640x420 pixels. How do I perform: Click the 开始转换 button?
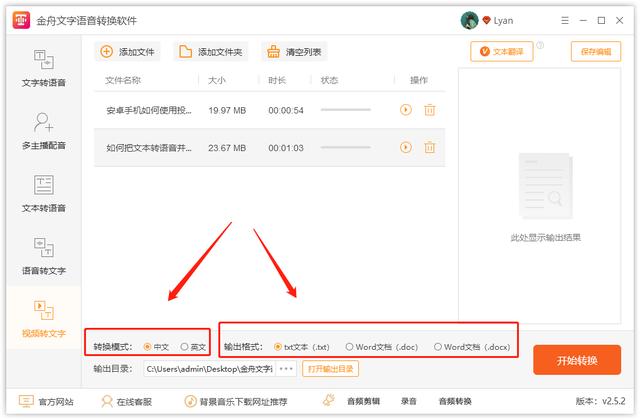tap(577, 360)
